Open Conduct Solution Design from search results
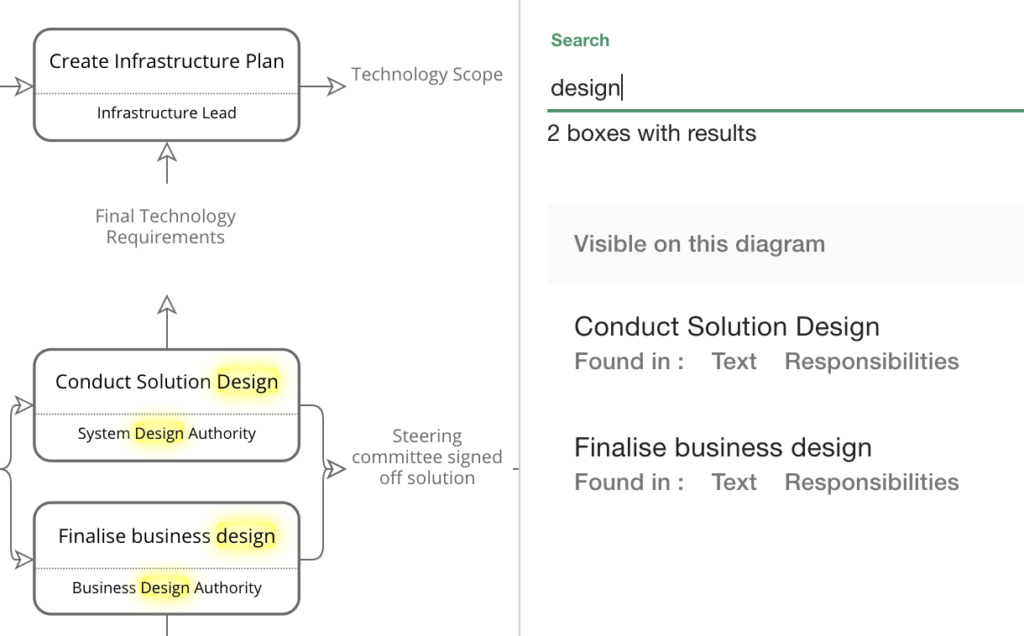Screen dimensions: 1024x636 pyautogui.click(x=727, y=326)
